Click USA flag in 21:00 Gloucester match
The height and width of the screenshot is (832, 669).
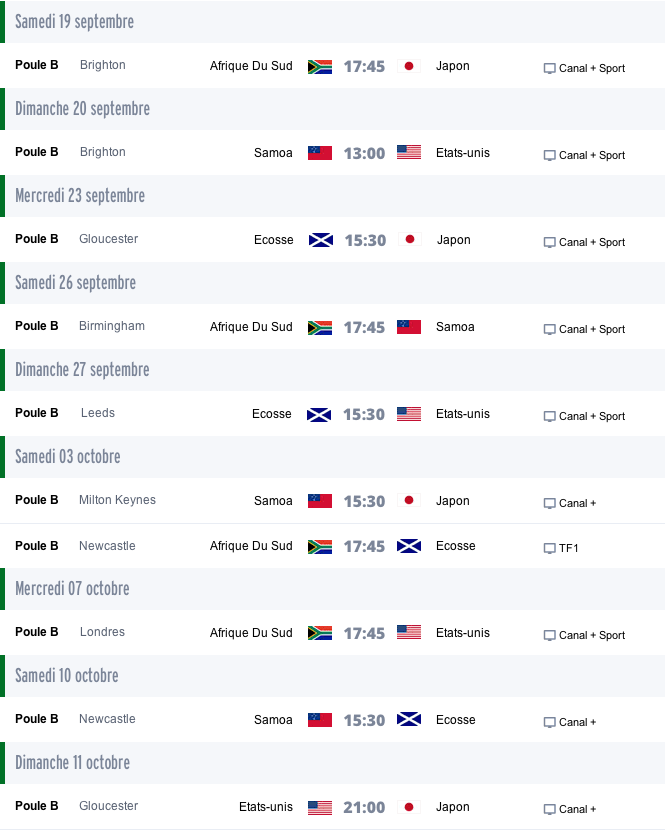click(x=320, y=807)
